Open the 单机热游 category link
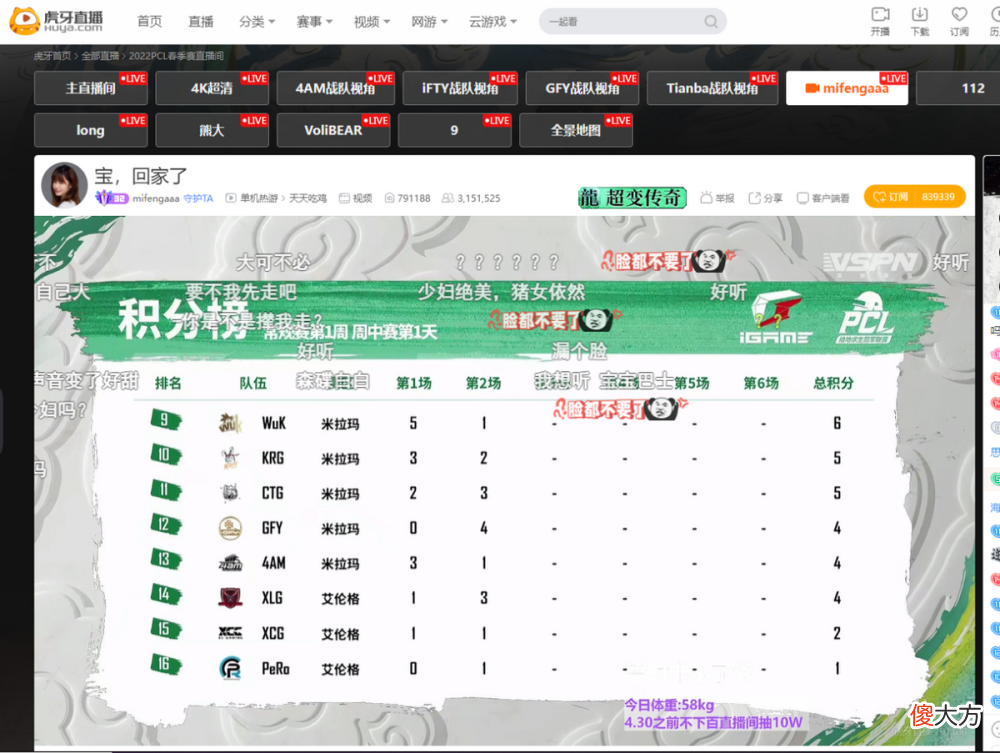The width and height of the screenshot is (1000, 753). click(x=258, y=198)
